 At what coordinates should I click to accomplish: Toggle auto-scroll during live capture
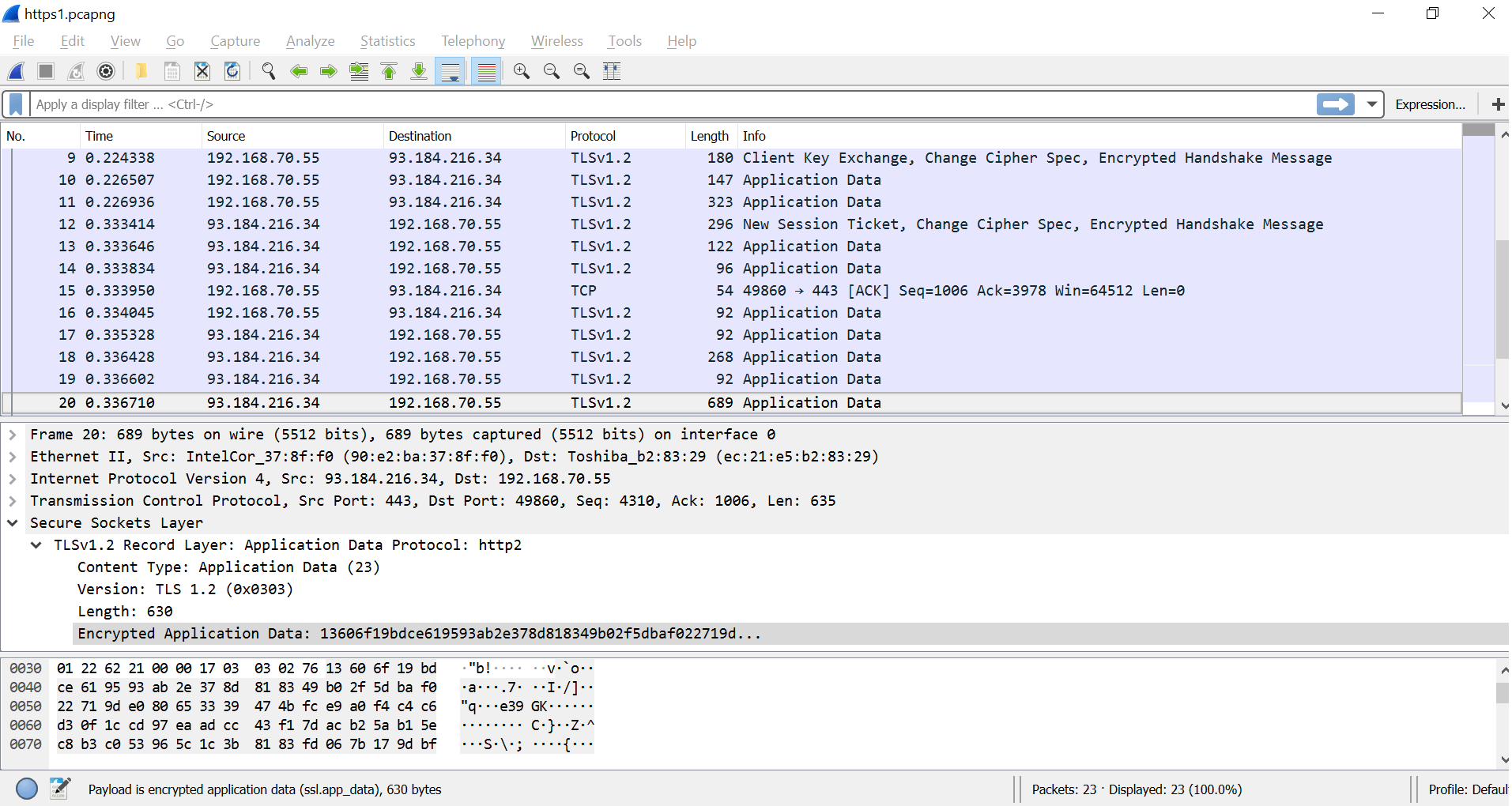[451, 72]
